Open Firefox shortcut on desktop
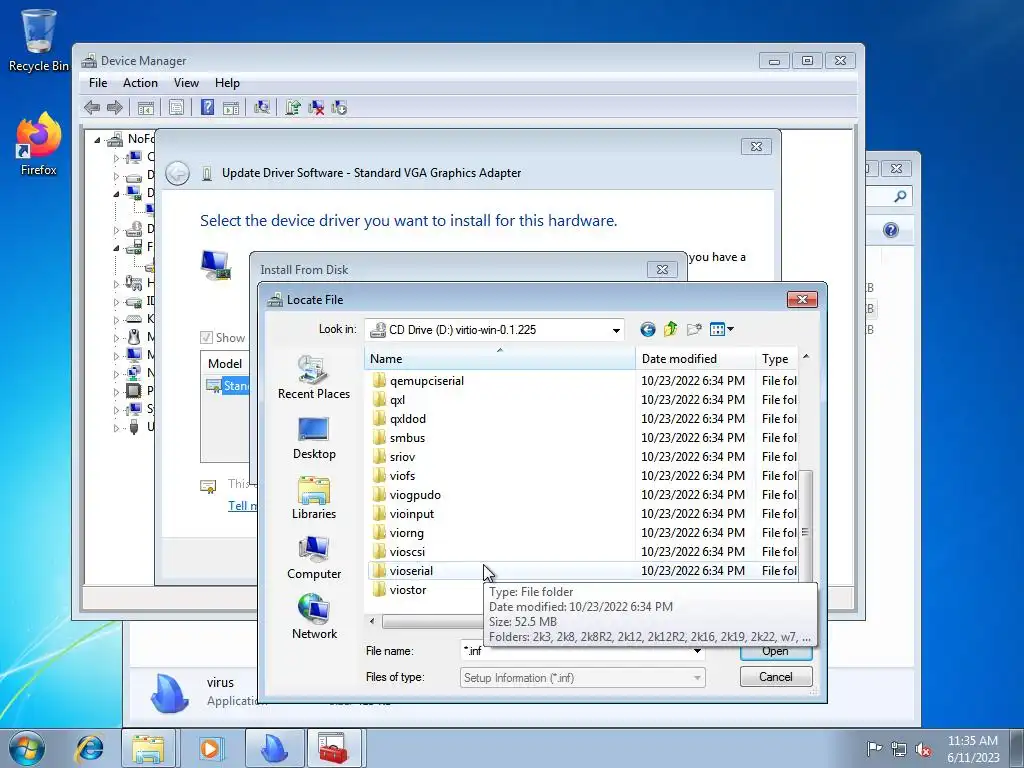 coord(39,144)
